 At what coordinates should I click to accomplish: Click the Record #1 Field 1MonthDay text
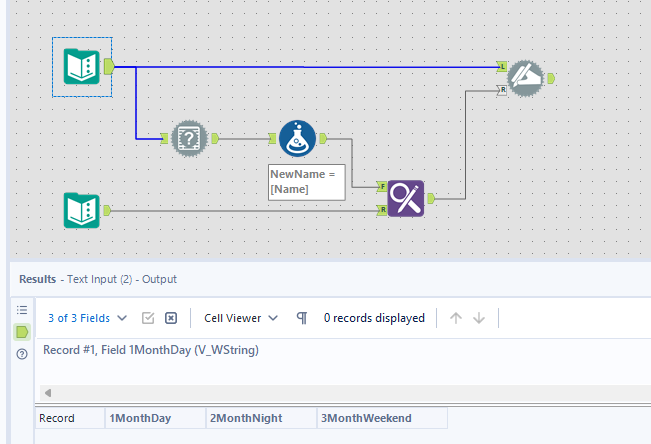(151, 350)
